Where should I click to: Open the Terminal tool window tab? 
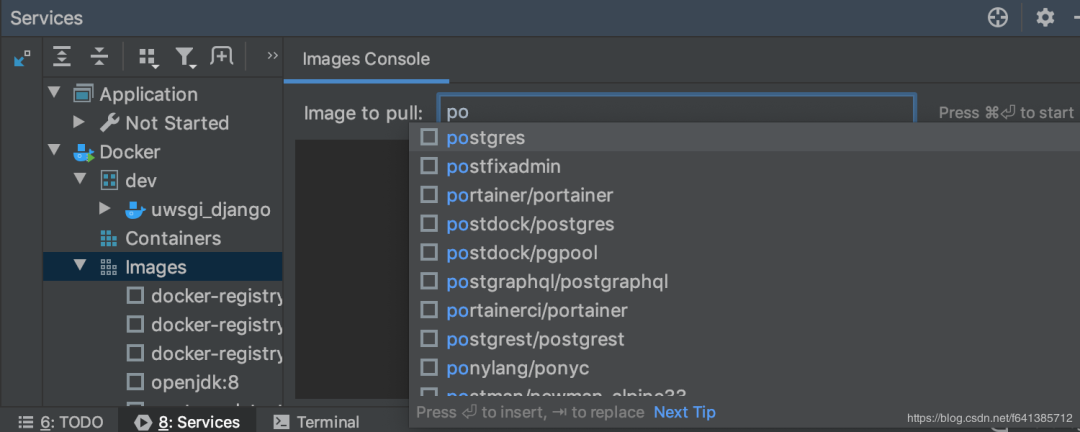coord(316,422)
